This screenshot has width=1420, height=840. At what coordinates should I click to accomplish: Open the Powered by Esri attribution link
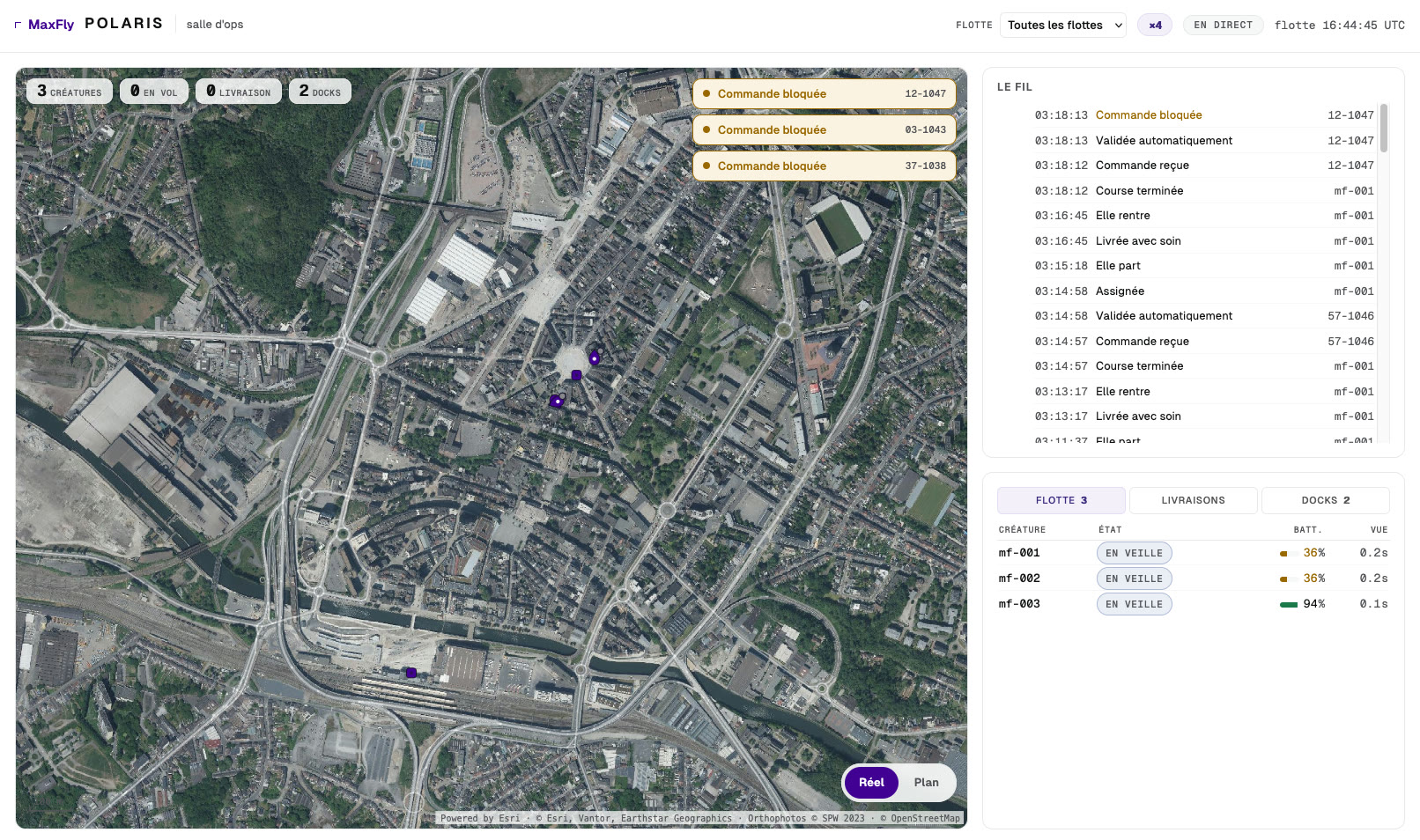pyautogui.click(x=480, y=819)
